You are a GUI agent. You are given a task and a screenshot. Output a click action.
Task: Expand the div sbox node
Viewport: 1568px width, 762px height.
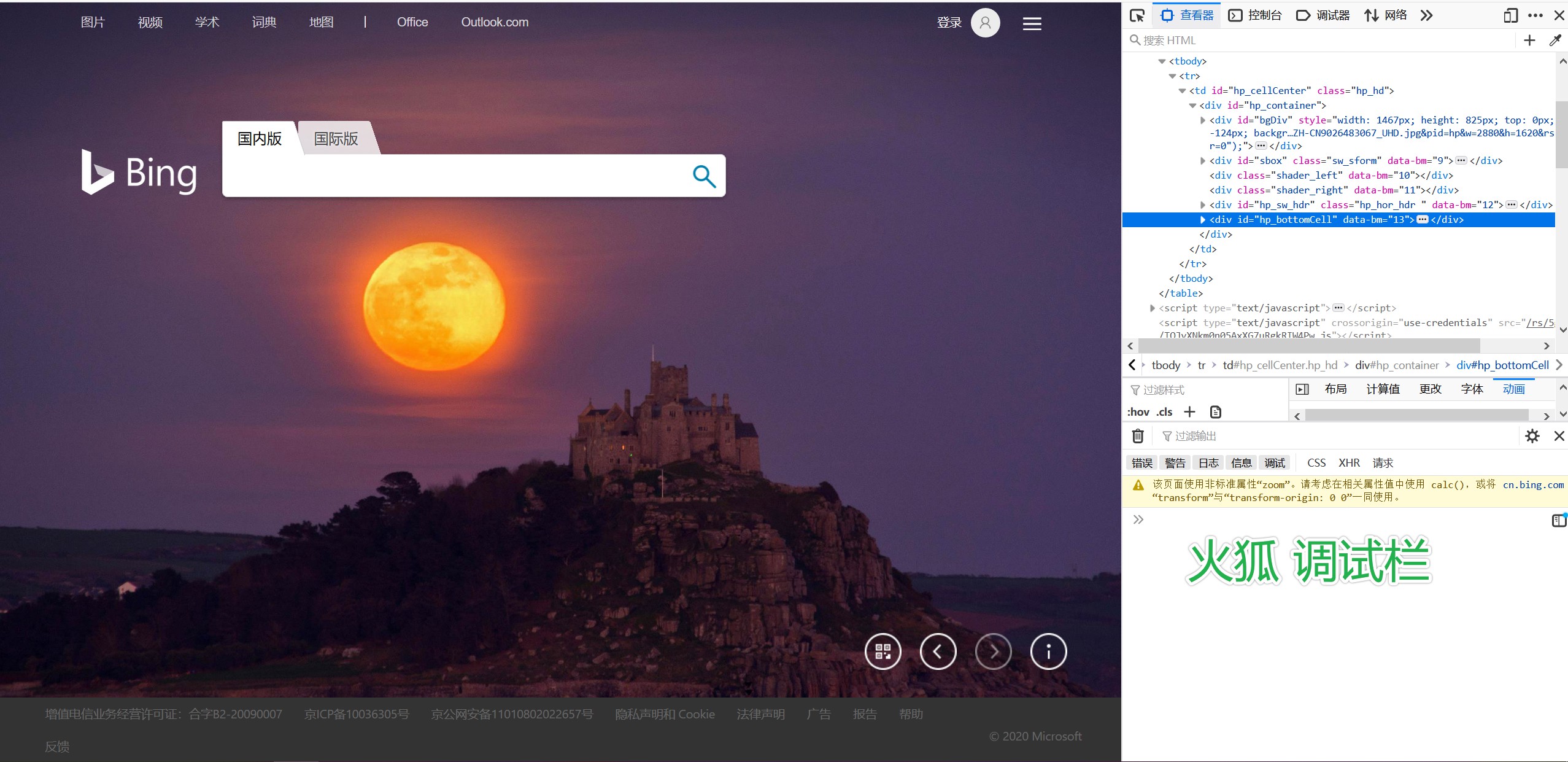[1203, 161]
